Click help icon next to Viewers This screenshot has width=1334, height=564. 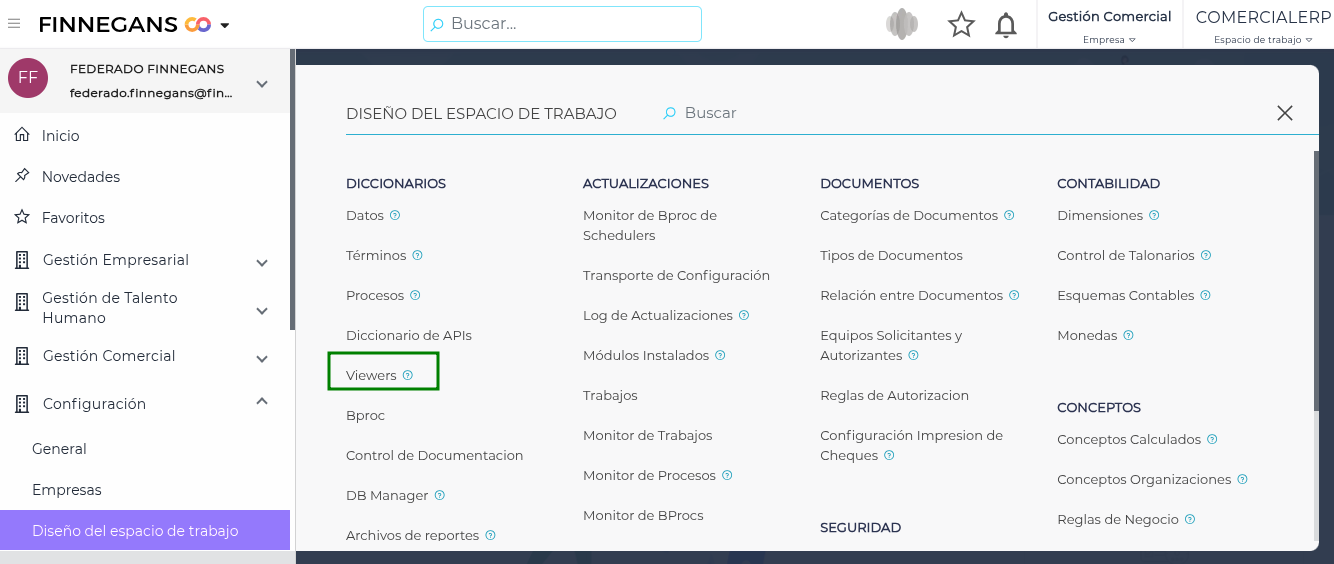(x=408, y=375)
